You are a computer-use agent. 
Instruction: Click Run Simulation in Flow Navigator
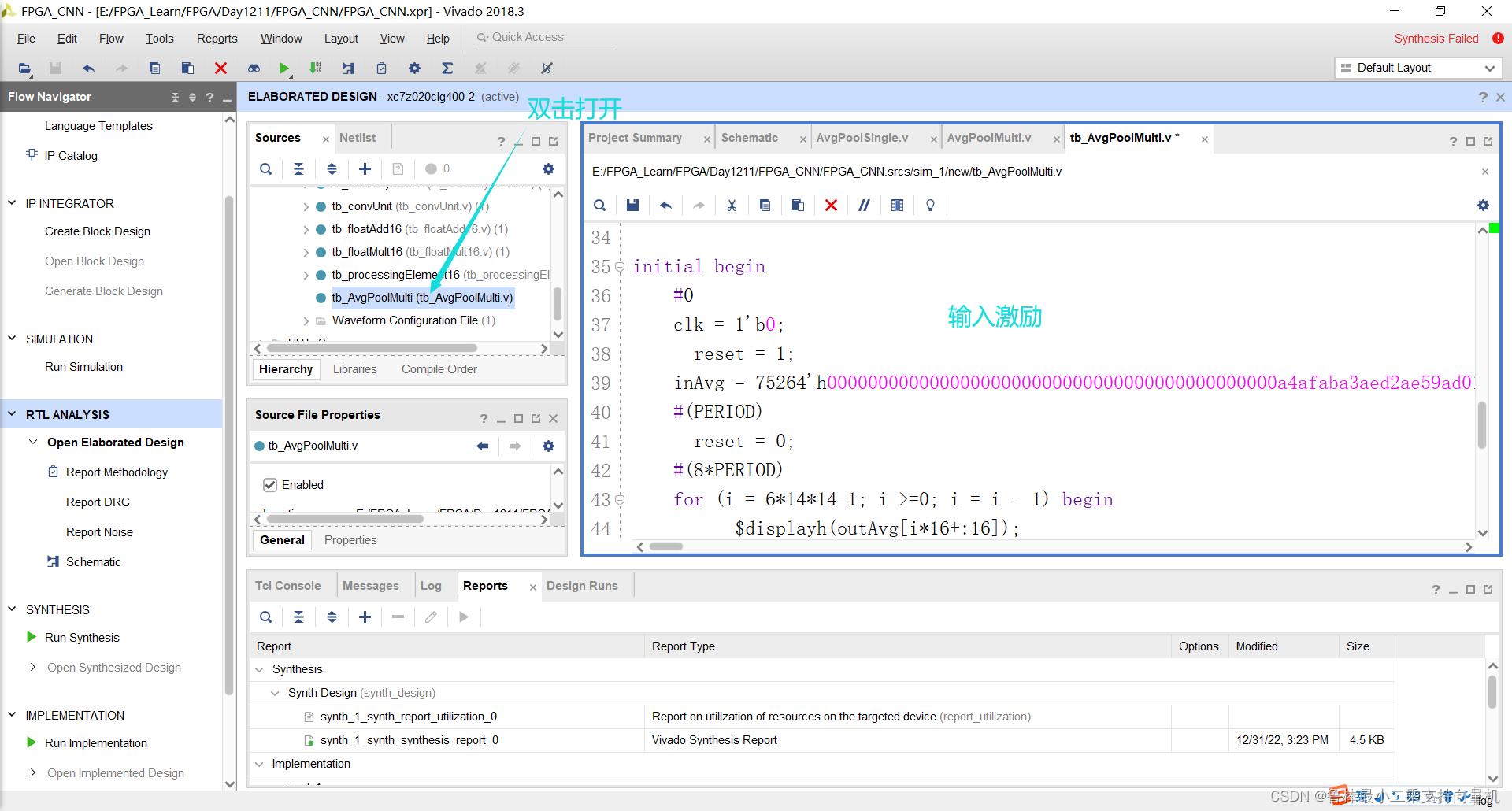point(83,367)
